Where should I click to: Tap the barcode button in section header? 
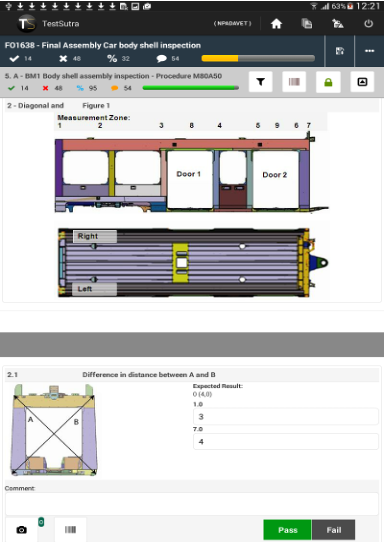click(x=294, y=82)
